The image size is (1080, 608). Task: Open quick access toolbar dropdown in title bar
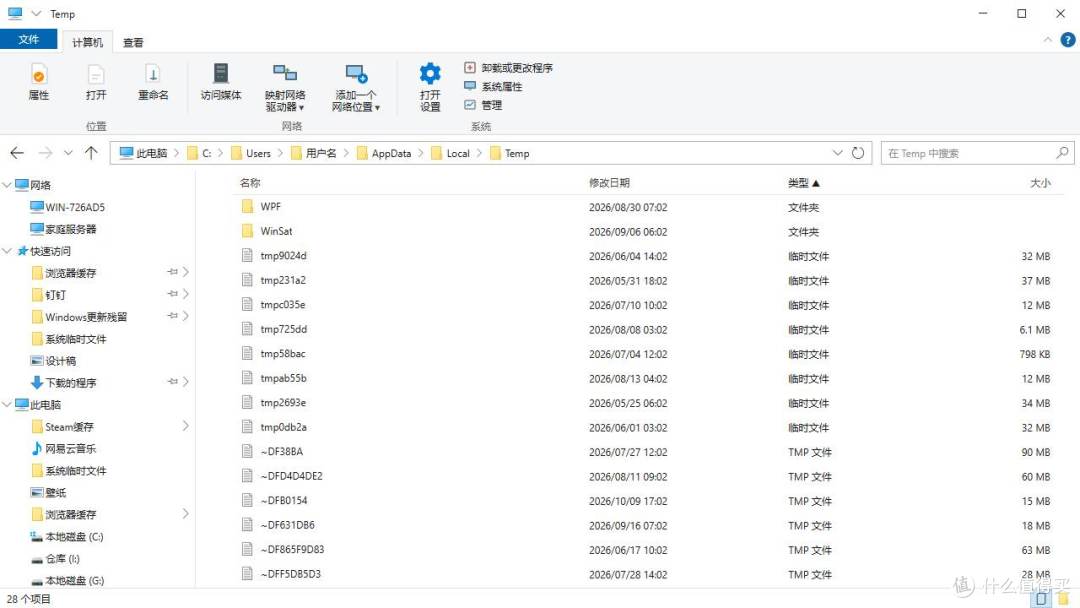click(x=37, y=13)
